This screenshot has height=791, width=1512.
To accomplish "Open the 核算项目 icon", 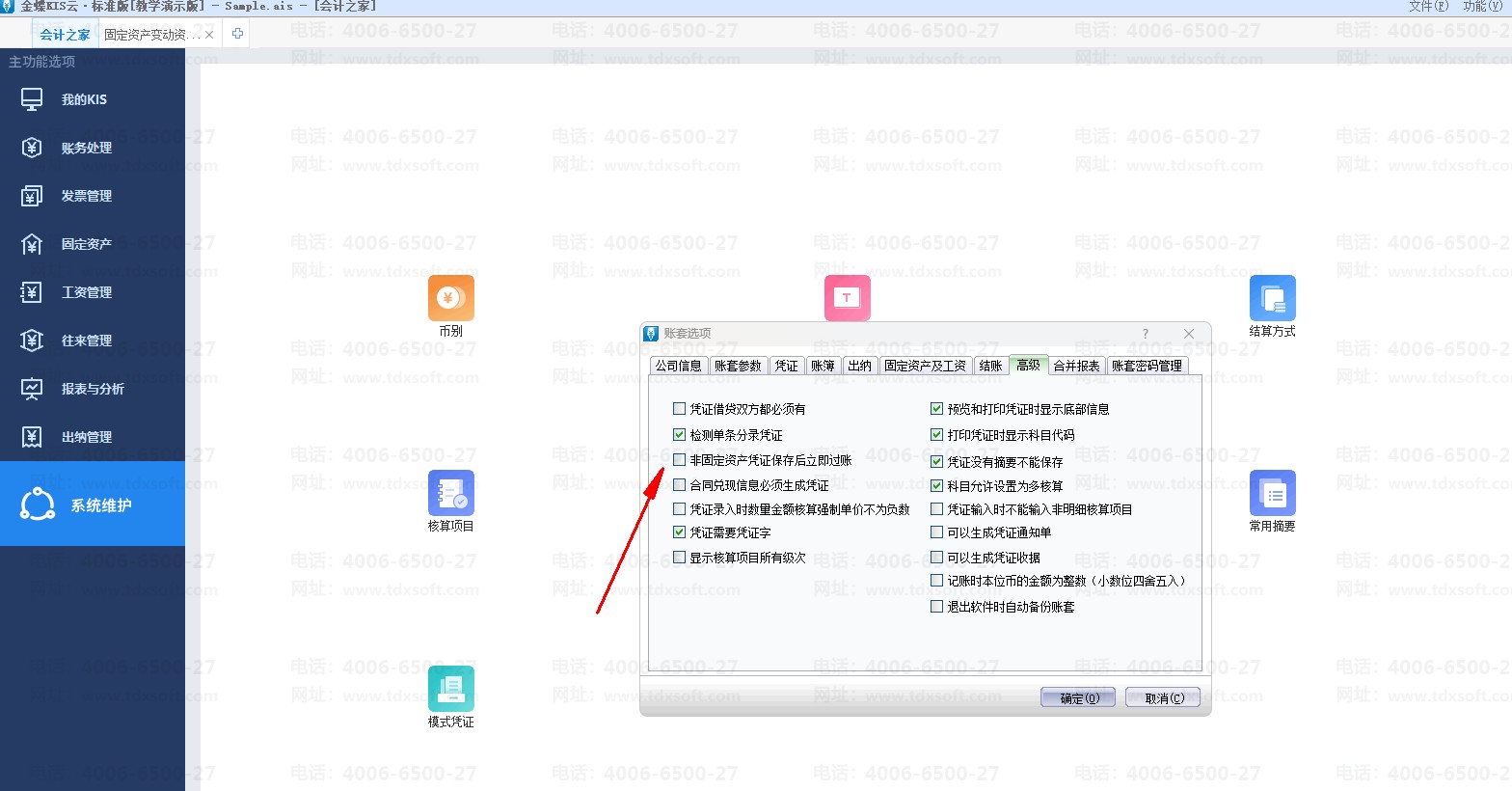I will (x=450, y=493).
